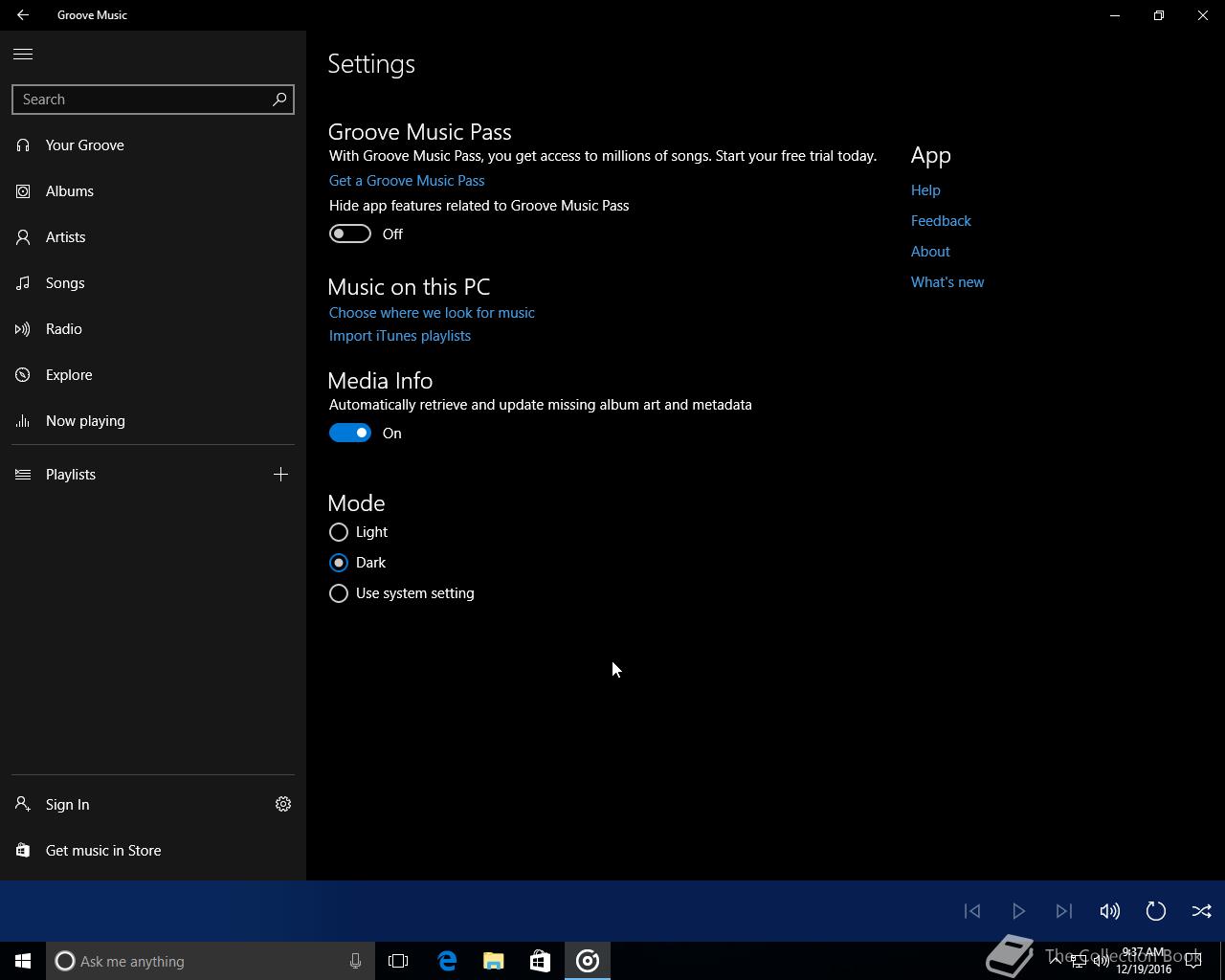1225x980 pixels.
Task: Click the Sign In person icon
Action: (23, 805)
